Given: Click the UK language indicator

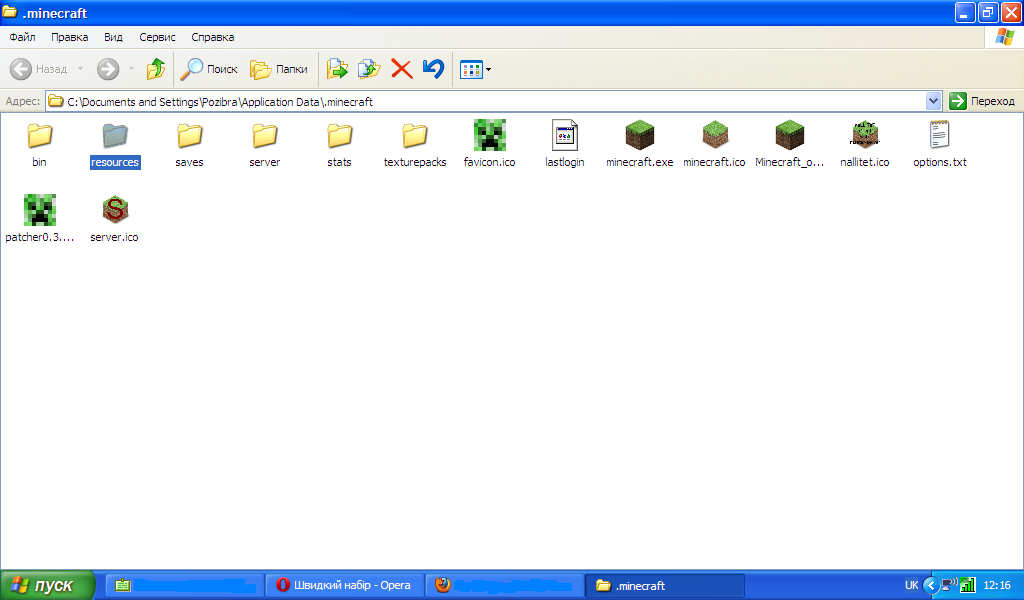Looking at the screenshot, I should pyautogui.click(x=912, y=585).
